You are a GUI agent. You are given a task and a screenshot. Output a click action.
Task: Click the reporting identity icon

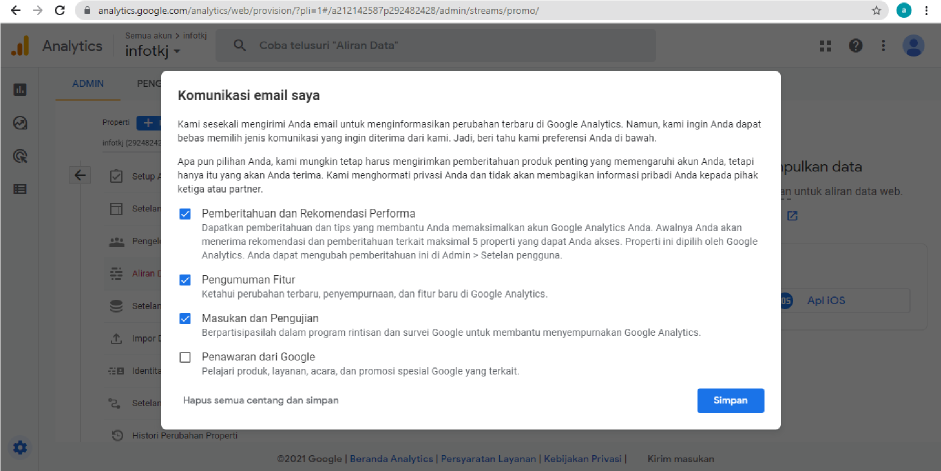pos(116,371)
